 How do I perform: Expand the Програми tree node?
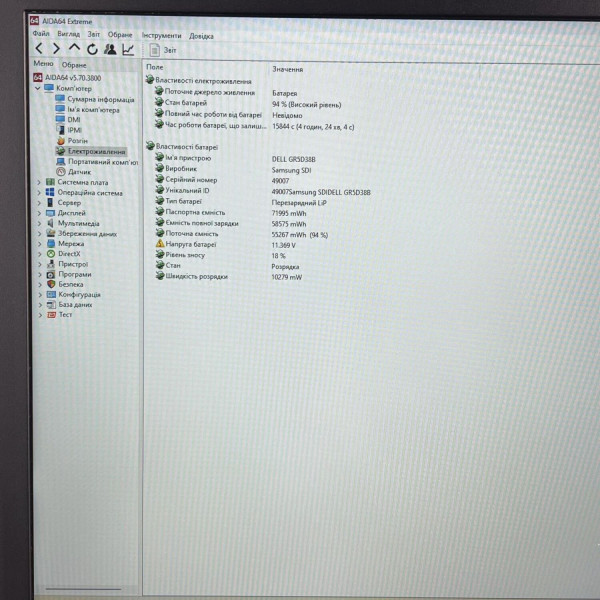pos(40,275)
